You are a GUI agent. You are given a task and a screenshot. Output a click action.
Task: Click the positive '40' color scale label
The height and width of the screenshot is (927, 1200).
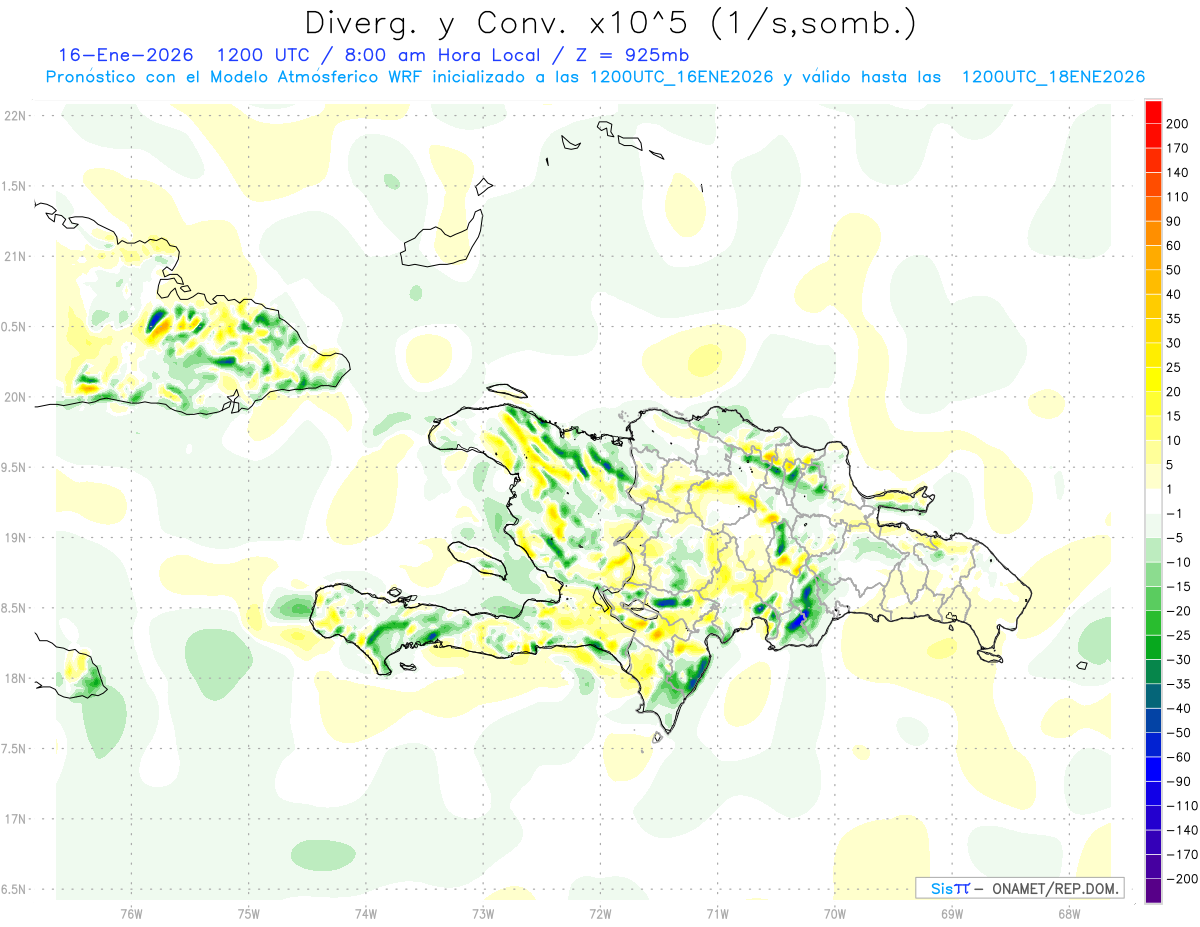point(1175,294)
